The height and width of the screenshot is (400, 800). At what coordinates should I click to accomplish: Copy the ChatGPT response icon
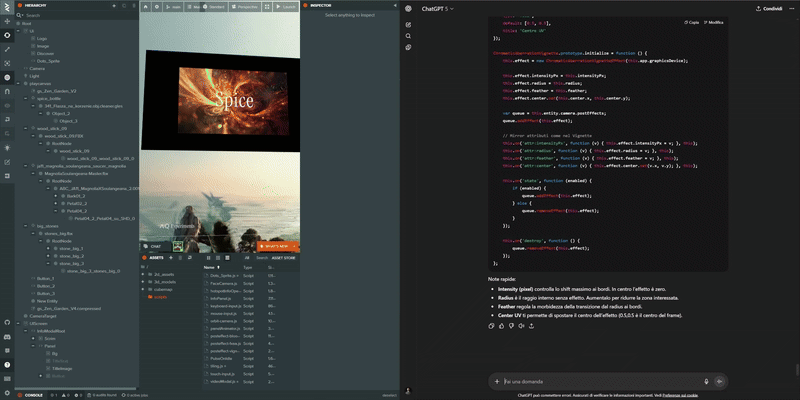point(491,326)
